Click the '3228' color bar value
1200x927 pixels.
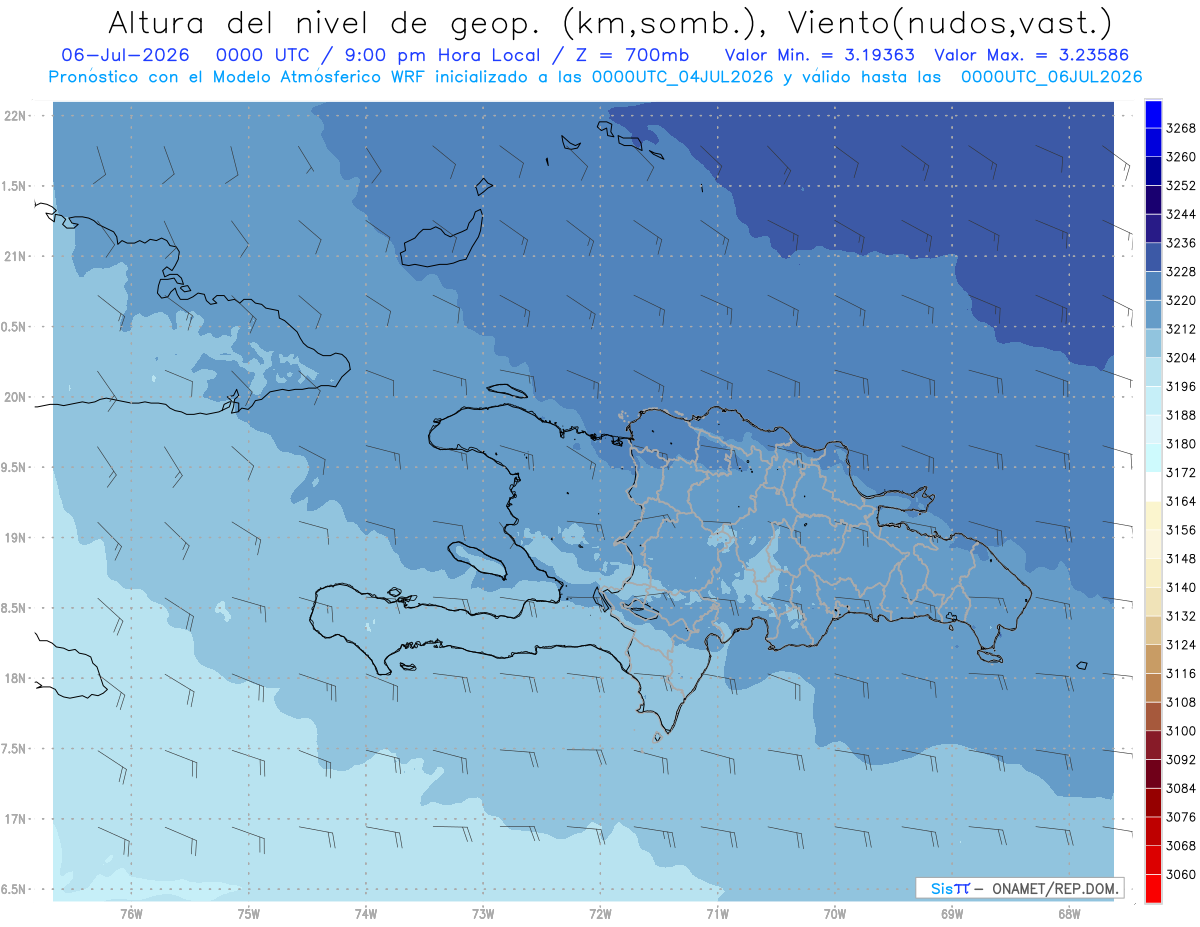coord(1180,272)
